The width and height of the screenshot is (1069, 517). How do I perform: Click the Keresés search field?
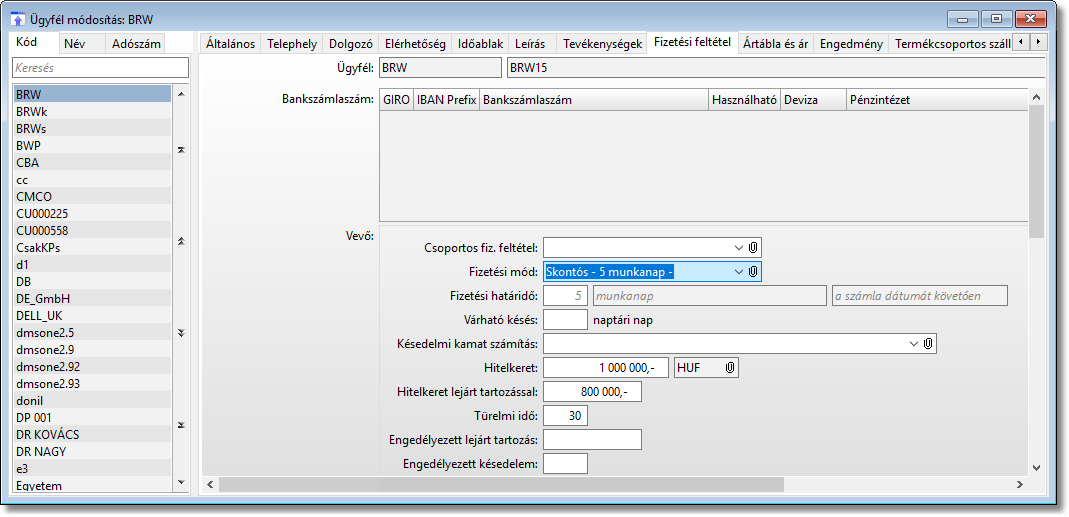point(101,68)
